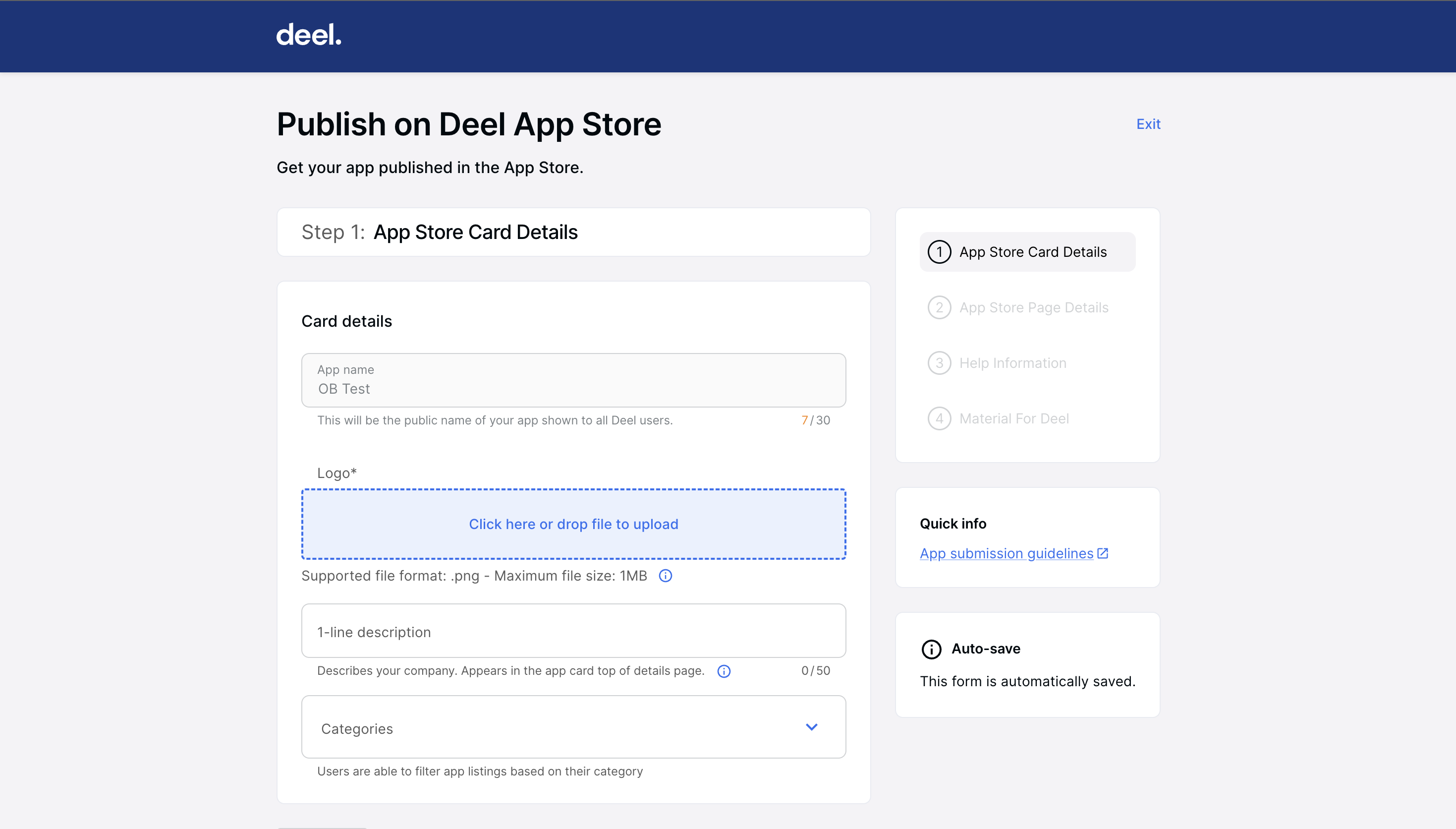This screenshot has height=829, width=1456.
Task: Focus the 1-line description field
Action: point(573,631)
